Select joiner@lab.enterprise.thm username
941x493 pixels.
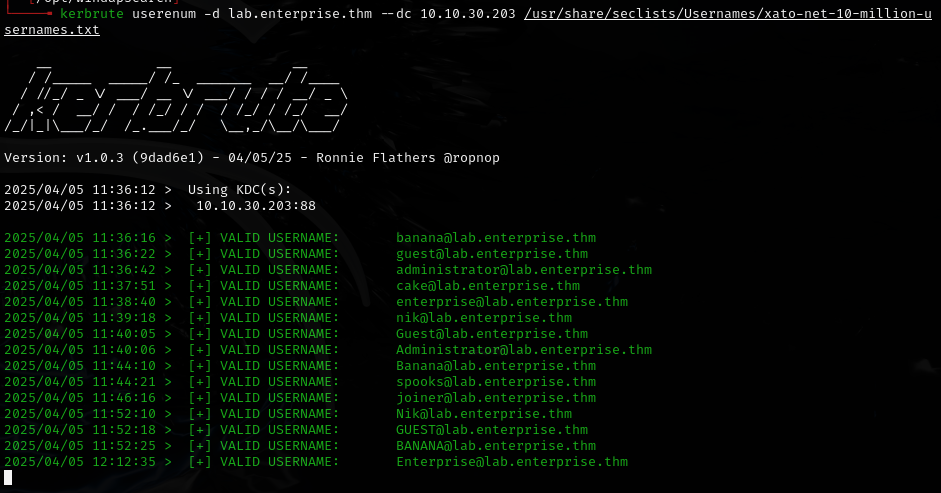(x=496, y=398)
